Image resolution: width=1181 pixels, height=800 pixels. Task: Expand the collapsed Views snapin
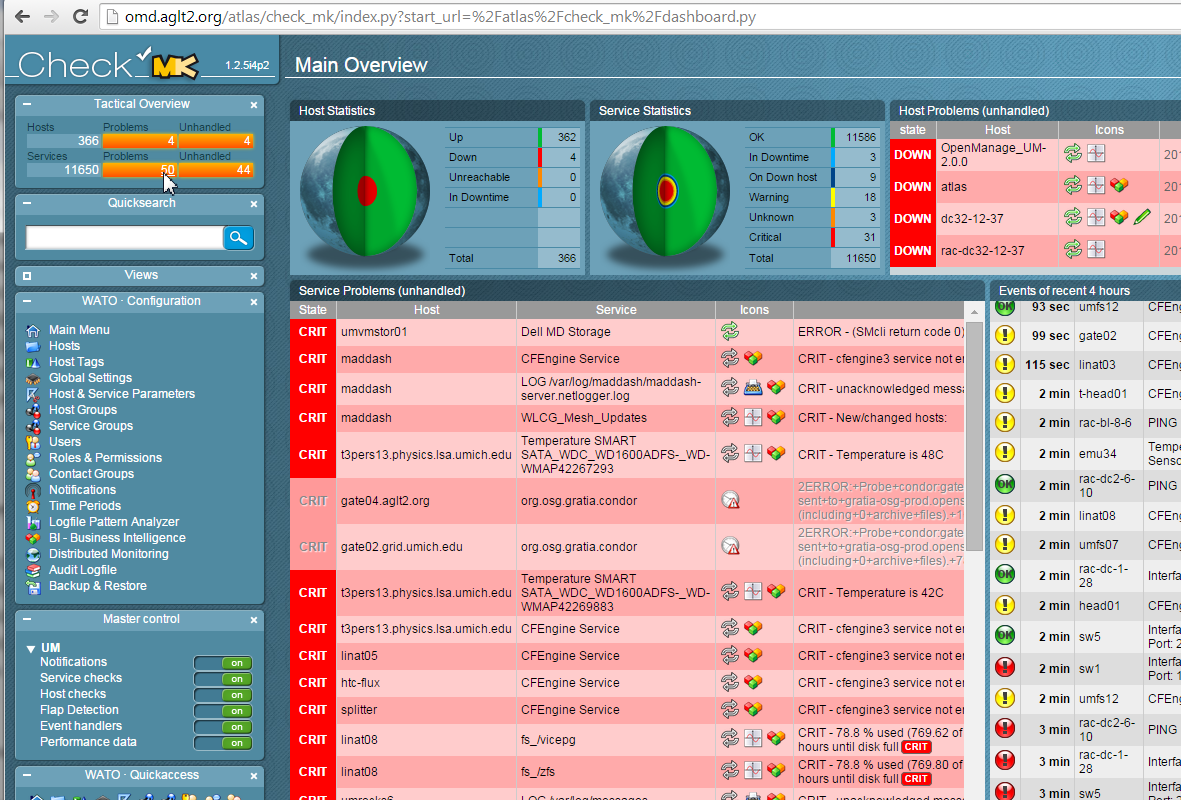27,276
